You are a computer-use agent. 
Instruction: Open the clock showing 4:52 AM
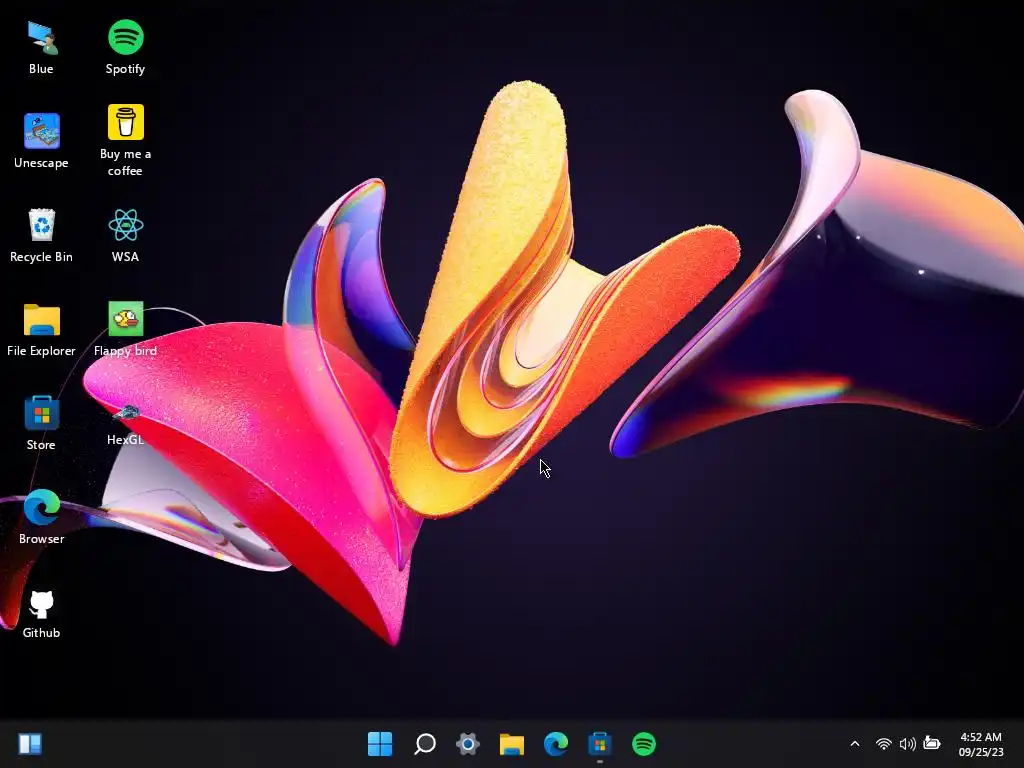coord(981,744)
